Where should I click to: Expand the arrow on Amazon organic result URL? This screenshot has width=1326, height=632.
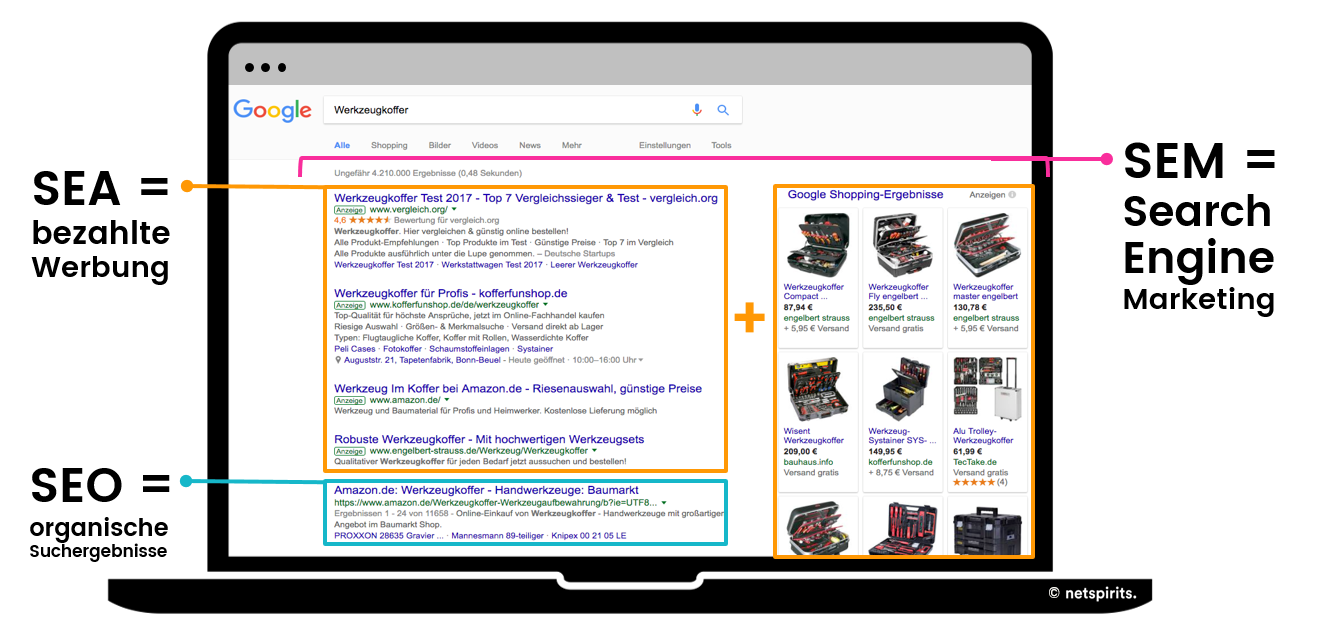click(x=664, y=502)
